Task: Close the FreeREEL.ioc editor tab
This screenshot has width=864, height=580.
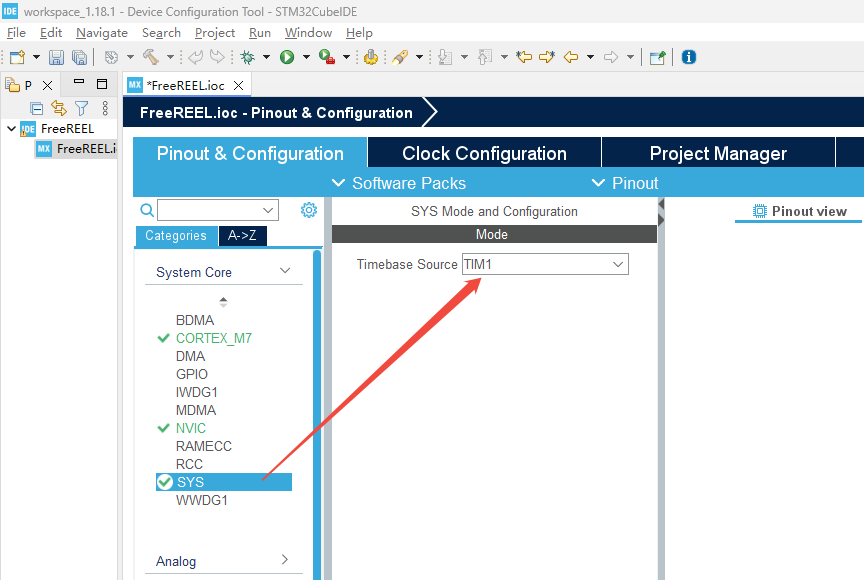Action: click(x=238, y=85)
